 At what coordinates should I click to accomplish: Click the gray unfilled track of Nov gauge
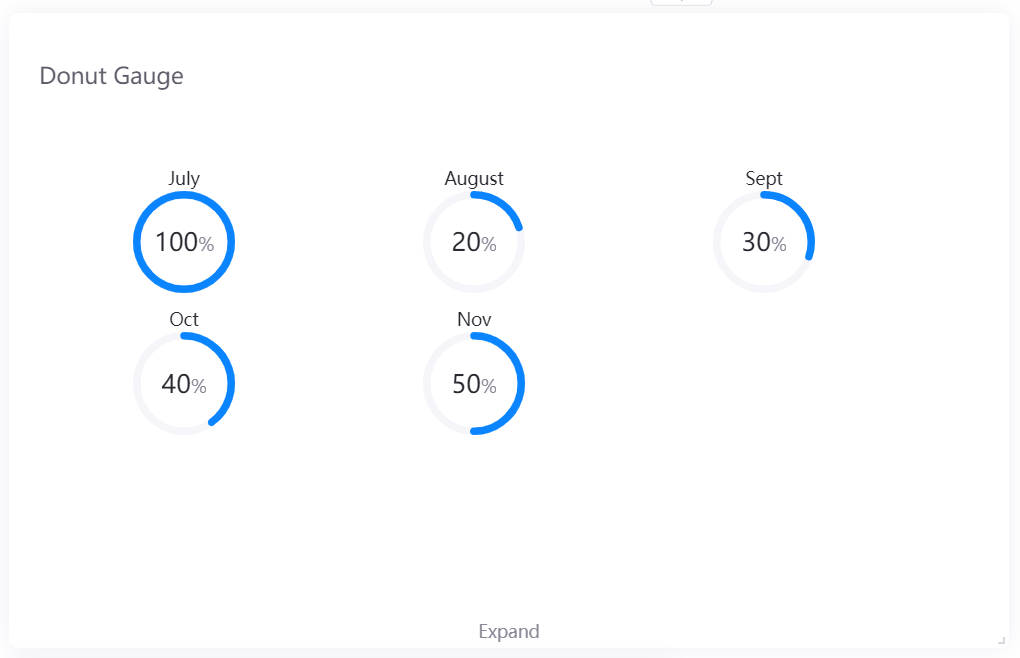[x=428, y=384]
